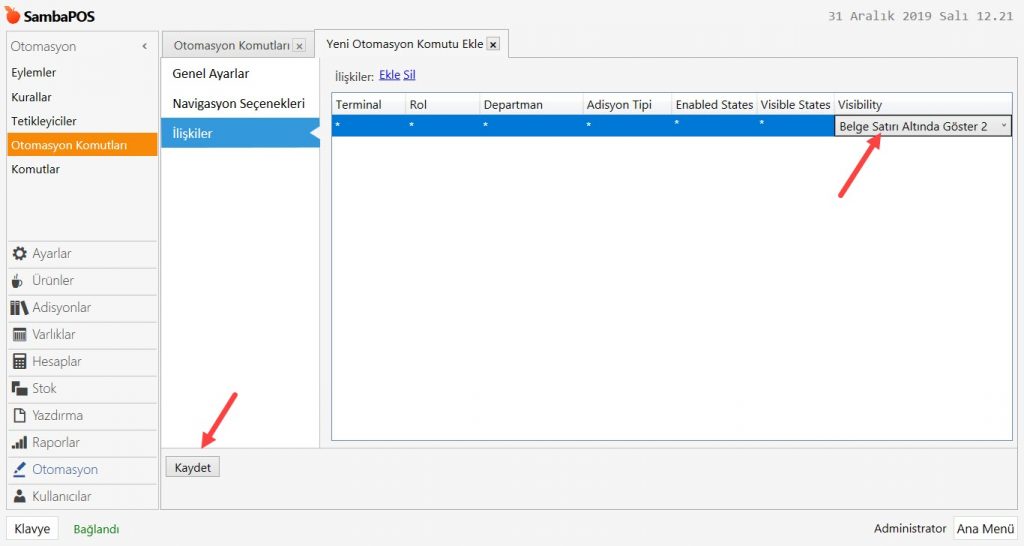Click the Hesaplar calculator icon

(19, 362)
